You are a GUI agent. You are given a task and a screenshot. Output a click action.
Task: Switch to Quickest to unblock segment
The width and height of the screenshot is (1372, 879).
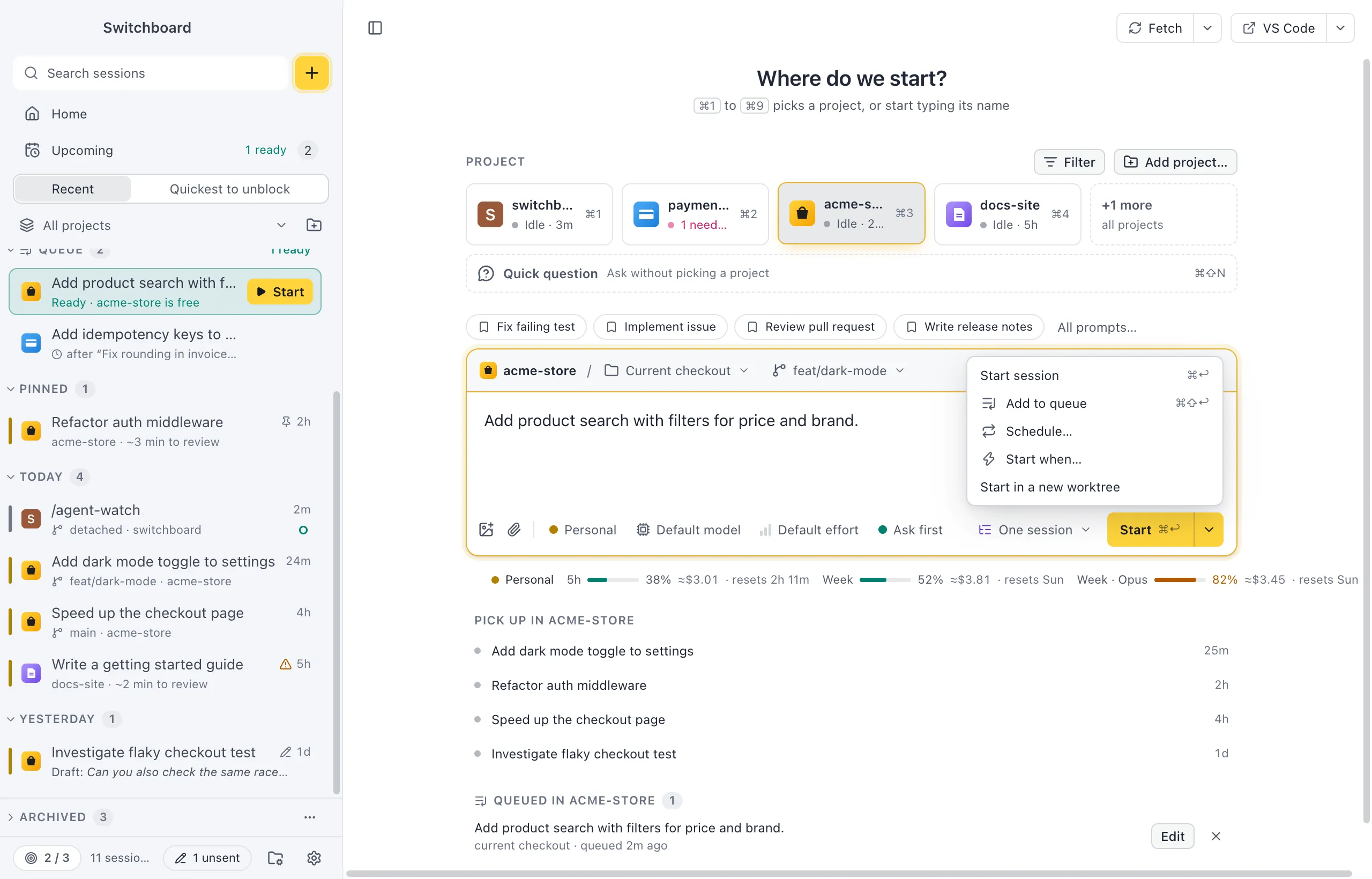tap(229, 189)
